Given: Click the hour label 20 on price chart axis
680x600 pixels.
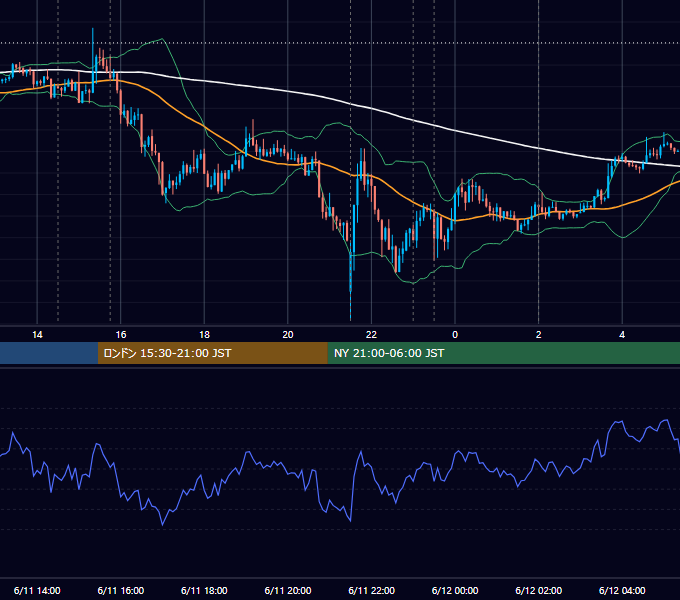Looking at the screenshot, I should (x=288, y=335).
